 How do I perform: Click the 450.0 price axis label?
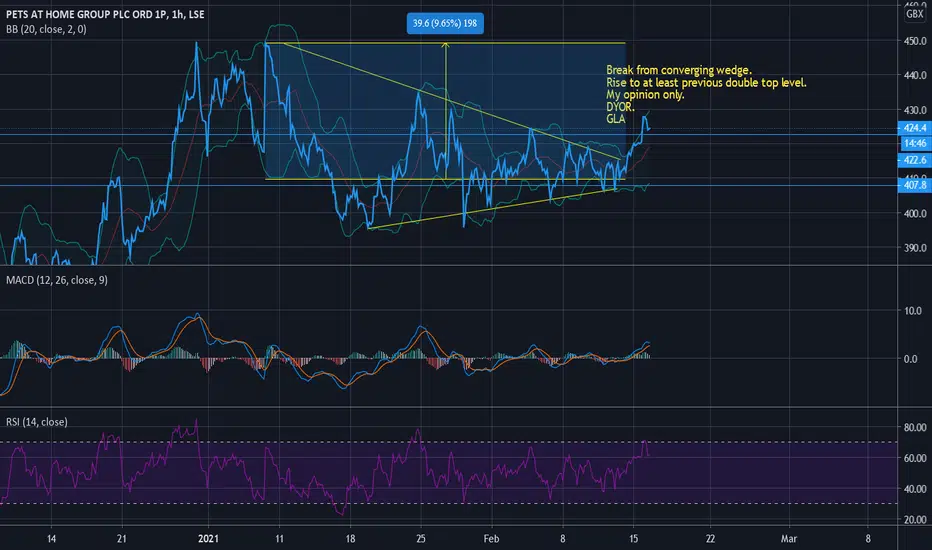[x=915, y=41]
